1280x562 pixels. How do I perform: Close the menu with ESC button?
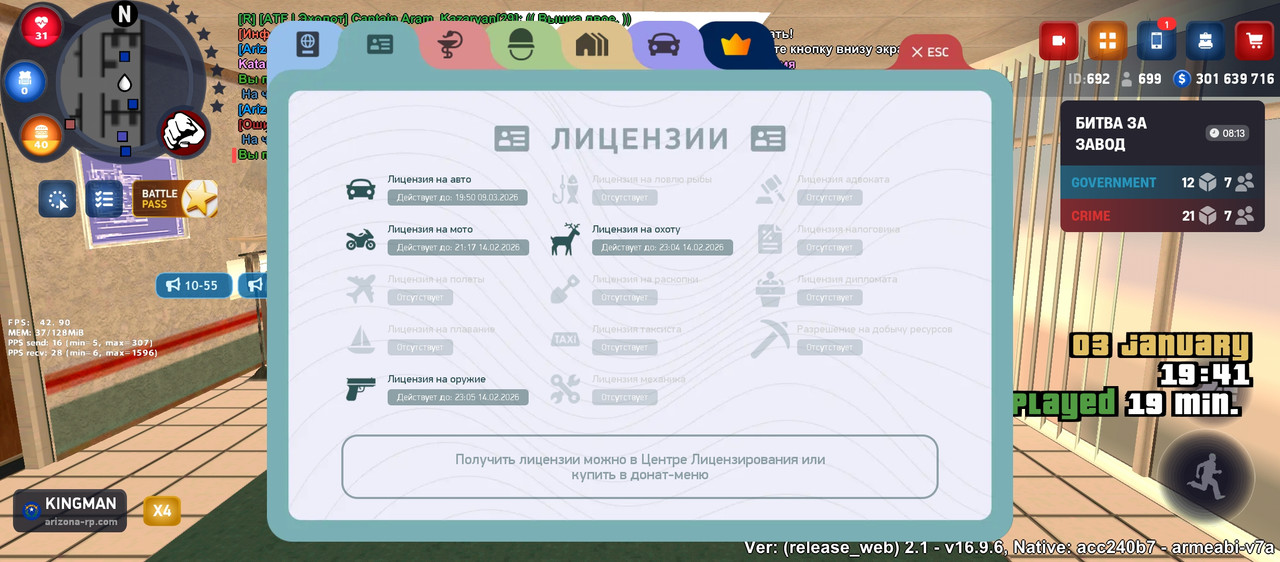coord(930,52)
